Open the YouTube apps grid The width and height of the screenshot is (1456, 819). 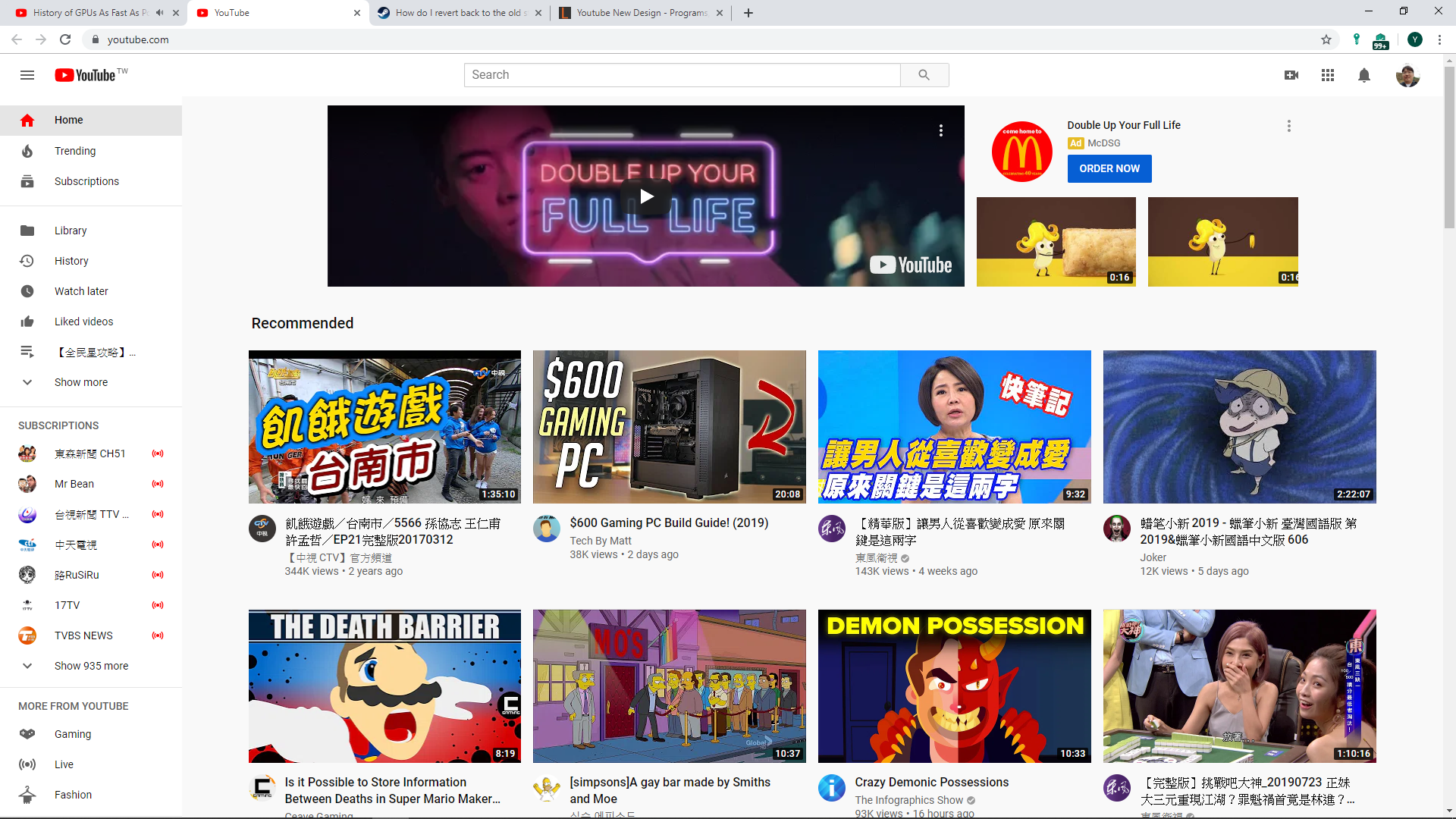(x=1327, y=75)
